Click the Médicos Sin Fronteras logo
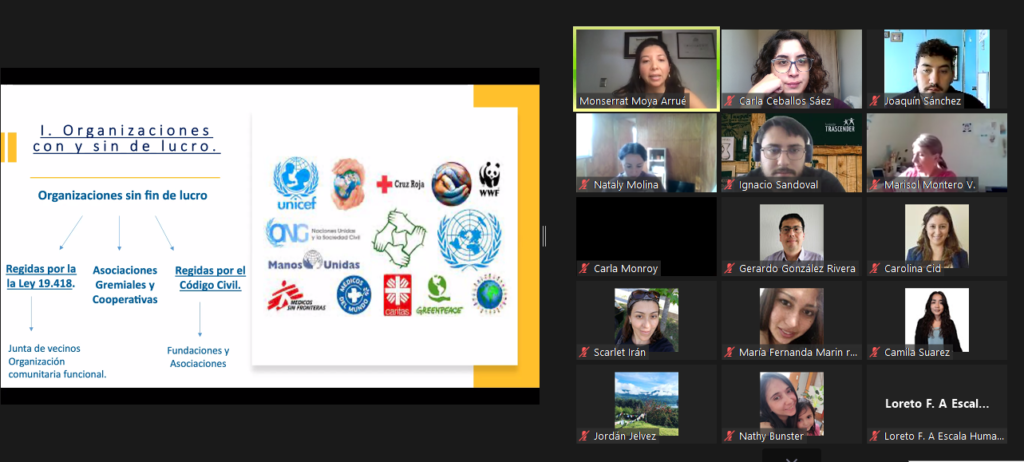The image size is (1024, 462). click(x=296, y=297)
